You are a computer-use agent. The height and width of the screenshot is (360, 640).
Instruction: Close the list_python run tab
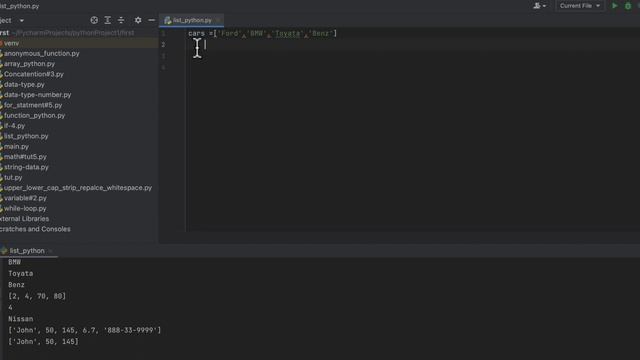tap(51, 251)
